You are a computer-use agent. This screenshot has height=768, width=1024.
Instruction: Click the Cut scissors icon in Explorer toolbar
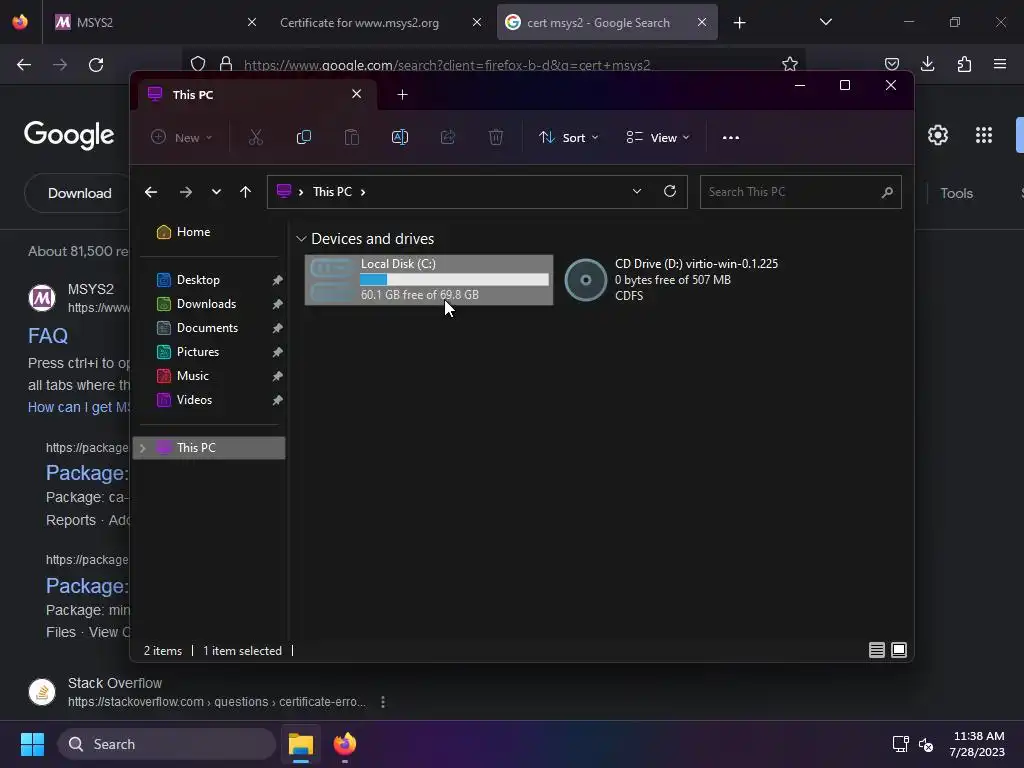[x=255, y=137]
